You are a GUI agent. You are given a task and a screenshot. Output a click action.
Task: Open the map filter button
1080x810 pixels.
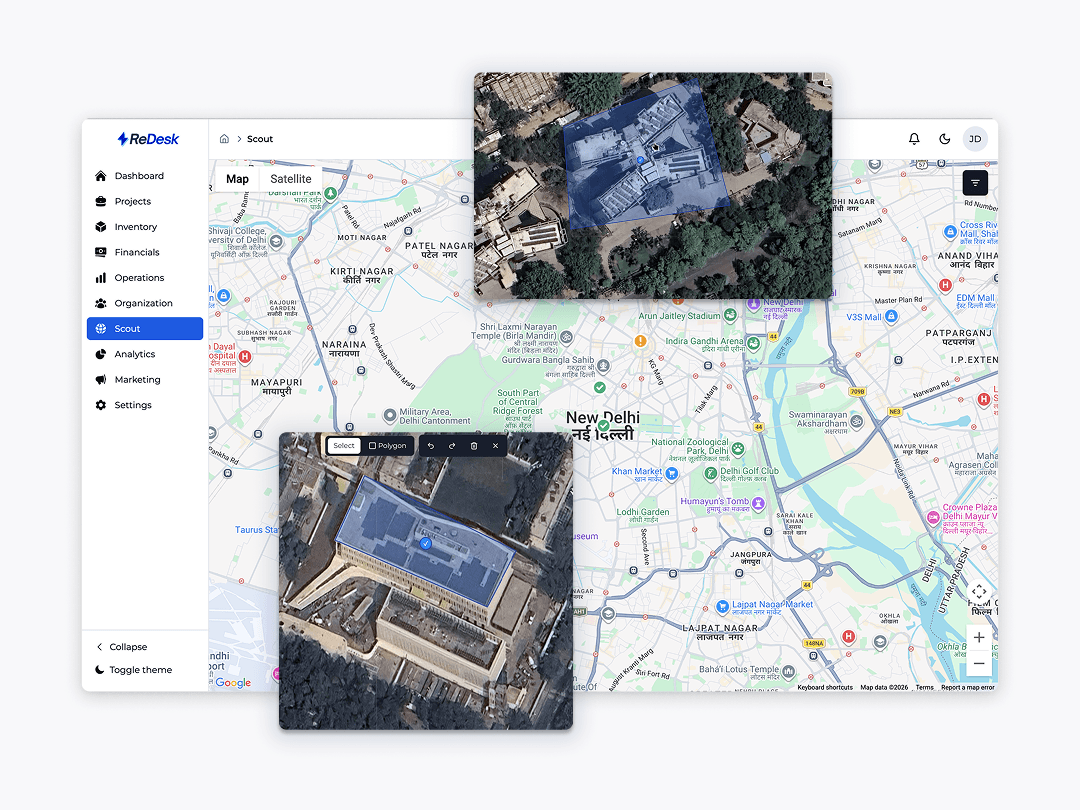(x=975, y=183)
